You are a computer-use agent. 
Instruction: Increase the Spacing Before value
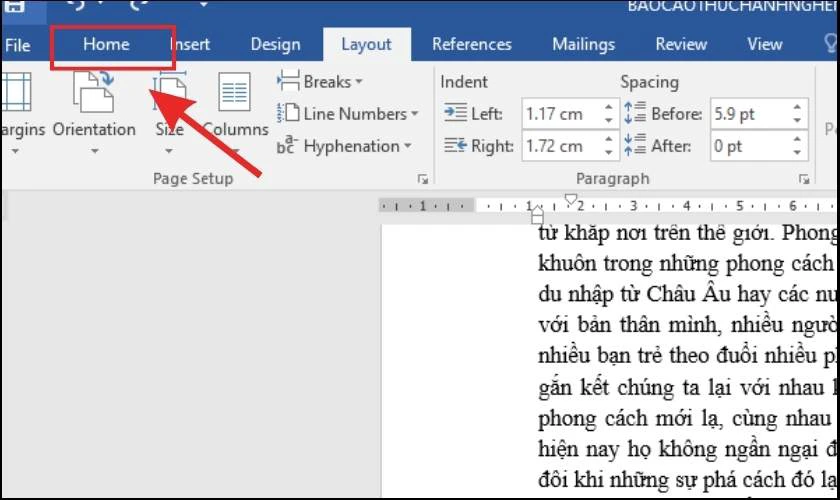point(797,107)
